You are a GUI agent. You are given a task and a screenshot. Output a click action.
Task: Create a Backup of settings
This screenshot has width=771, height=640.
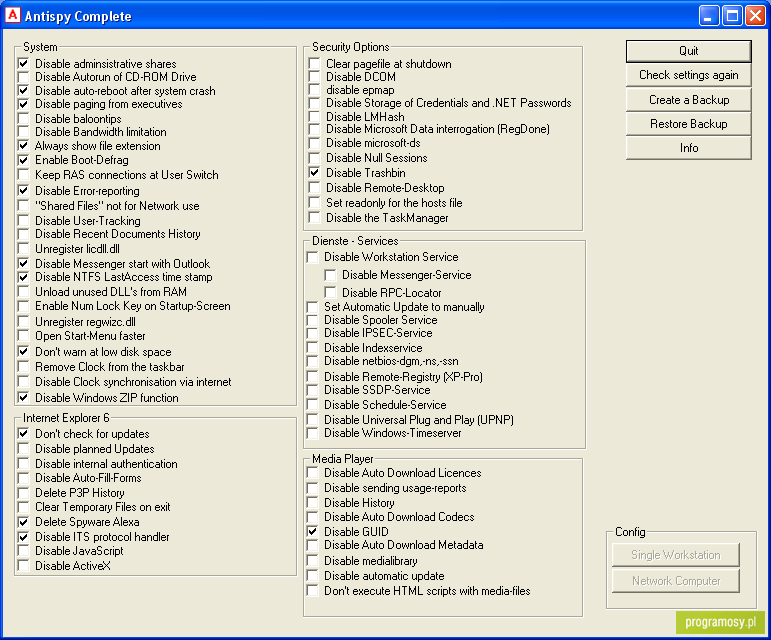click(x=688, y=100)
